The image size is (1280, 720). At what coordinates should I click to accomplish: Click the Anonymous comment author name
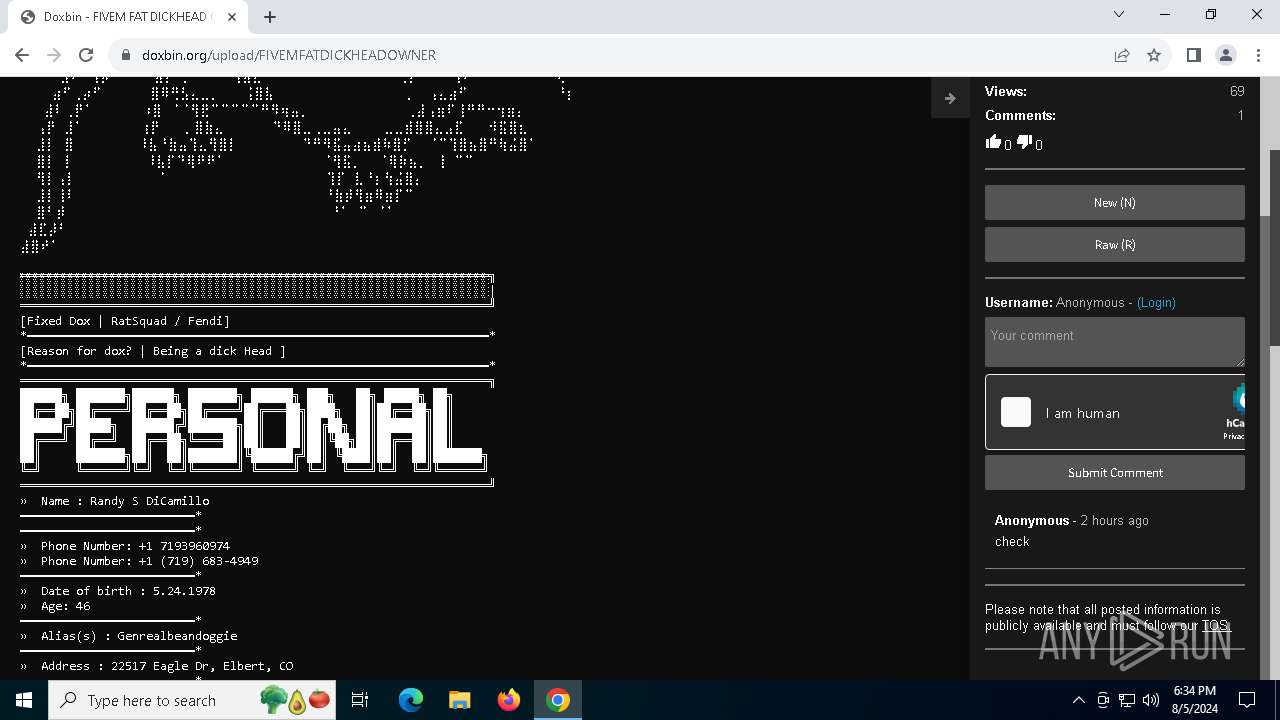[x=1032, y=520]
